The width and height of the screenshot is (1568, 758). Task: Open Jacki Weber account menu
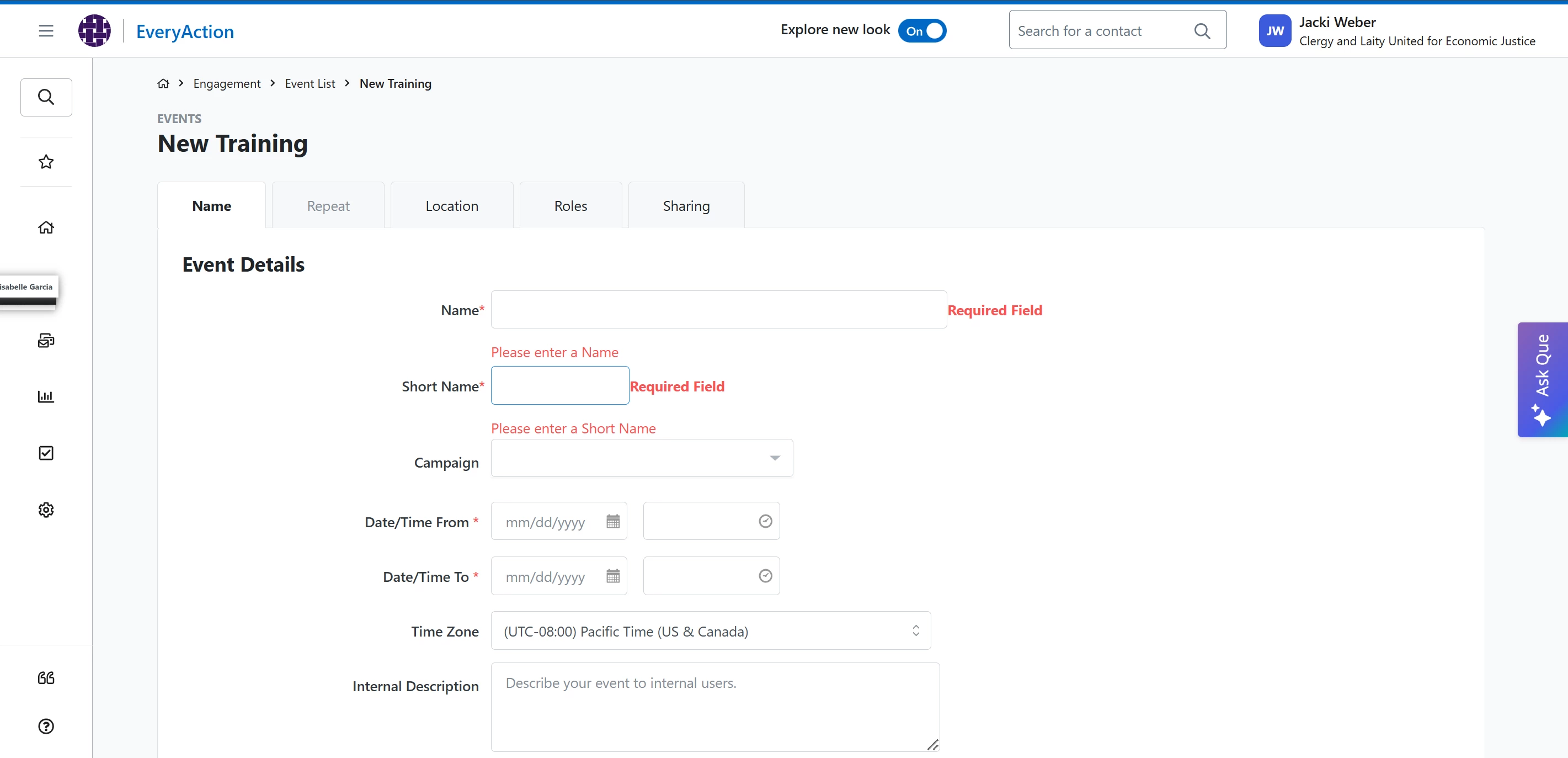tap(1396, 31)
